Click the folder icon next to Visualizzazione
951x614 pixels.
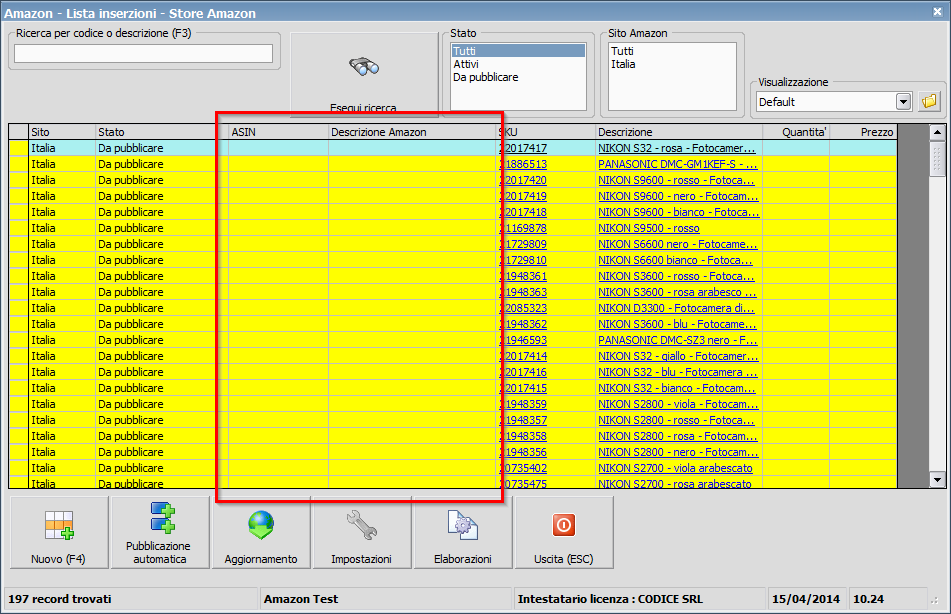coord(929,101)
